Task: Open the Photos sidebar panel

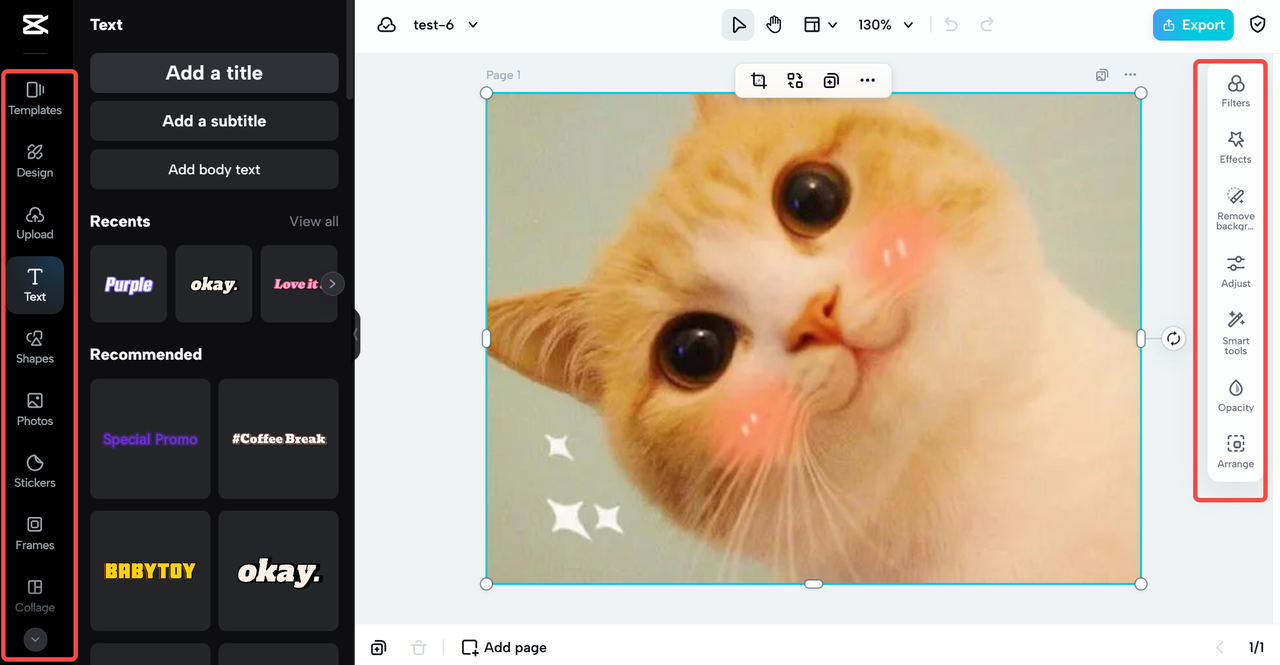Action: pos(35,409)
